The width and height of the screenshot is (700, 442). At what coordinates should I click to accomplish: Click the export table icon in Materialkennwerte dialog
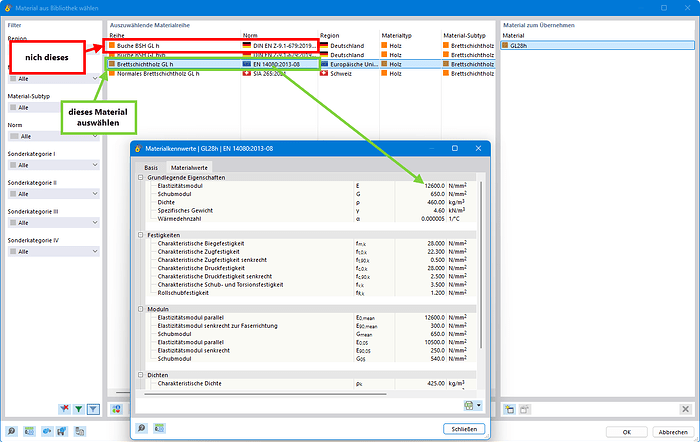(468, 405)
